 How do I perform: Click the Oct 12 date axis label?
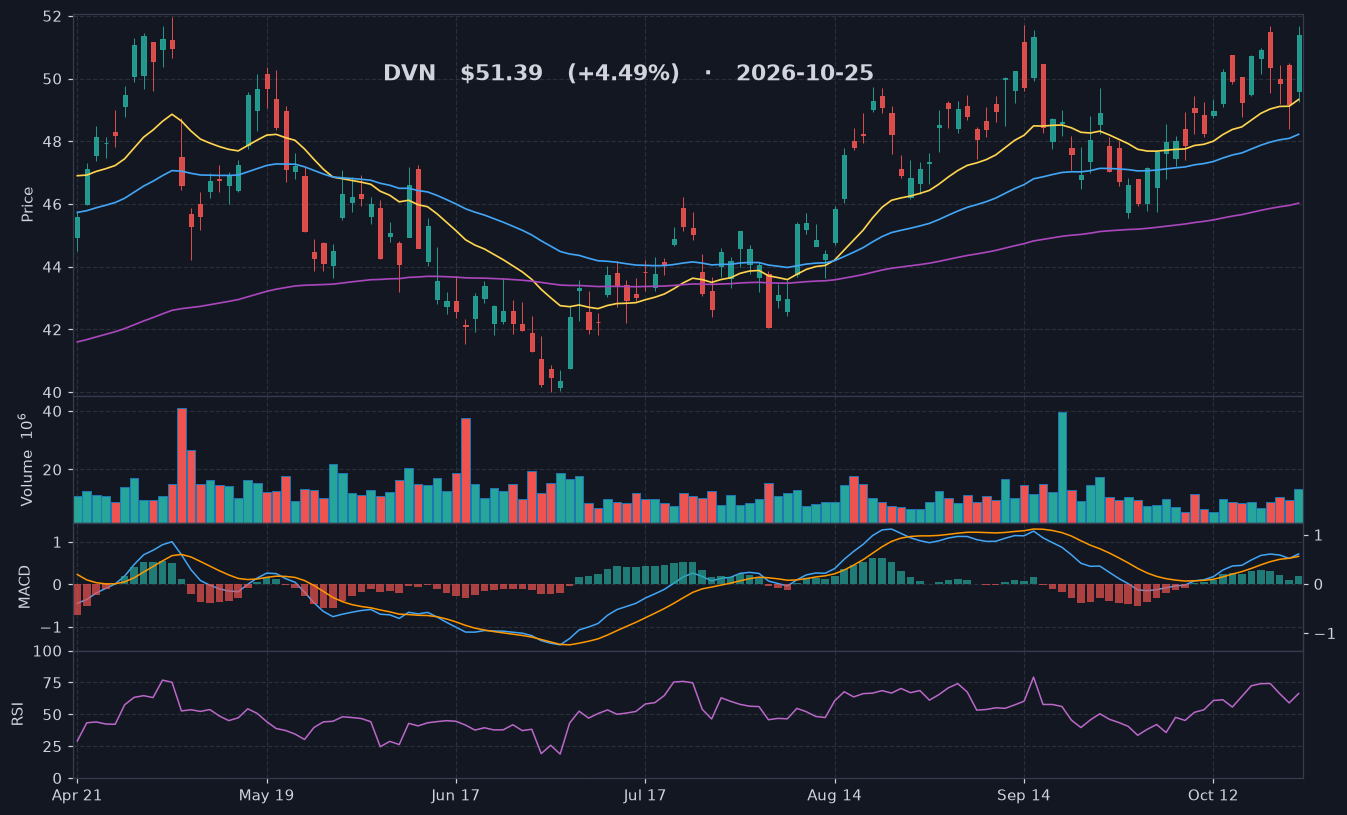(x=1213, y=796)
